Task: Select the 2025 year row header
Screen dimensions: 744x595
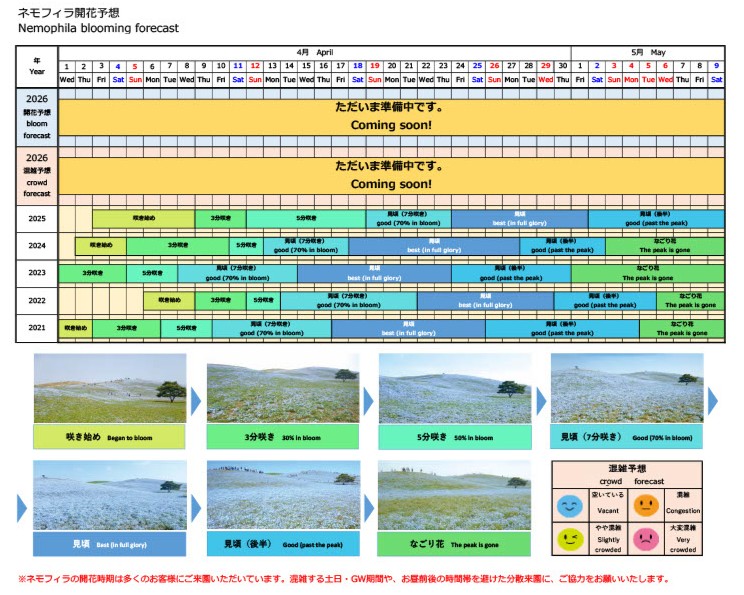Action: (x=37, y=219)
